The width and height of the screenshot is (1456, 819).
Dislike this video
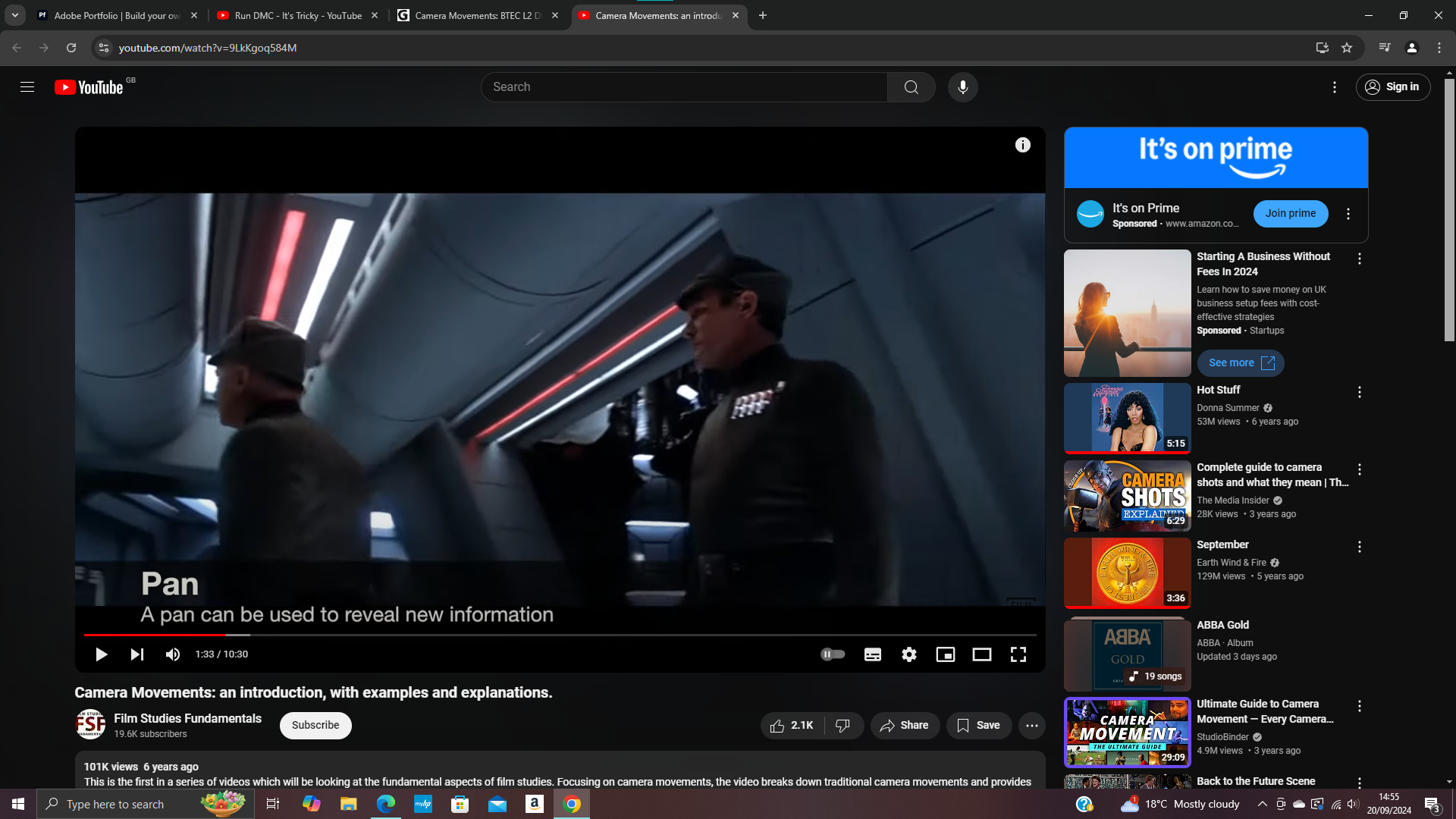click(843, 726)
